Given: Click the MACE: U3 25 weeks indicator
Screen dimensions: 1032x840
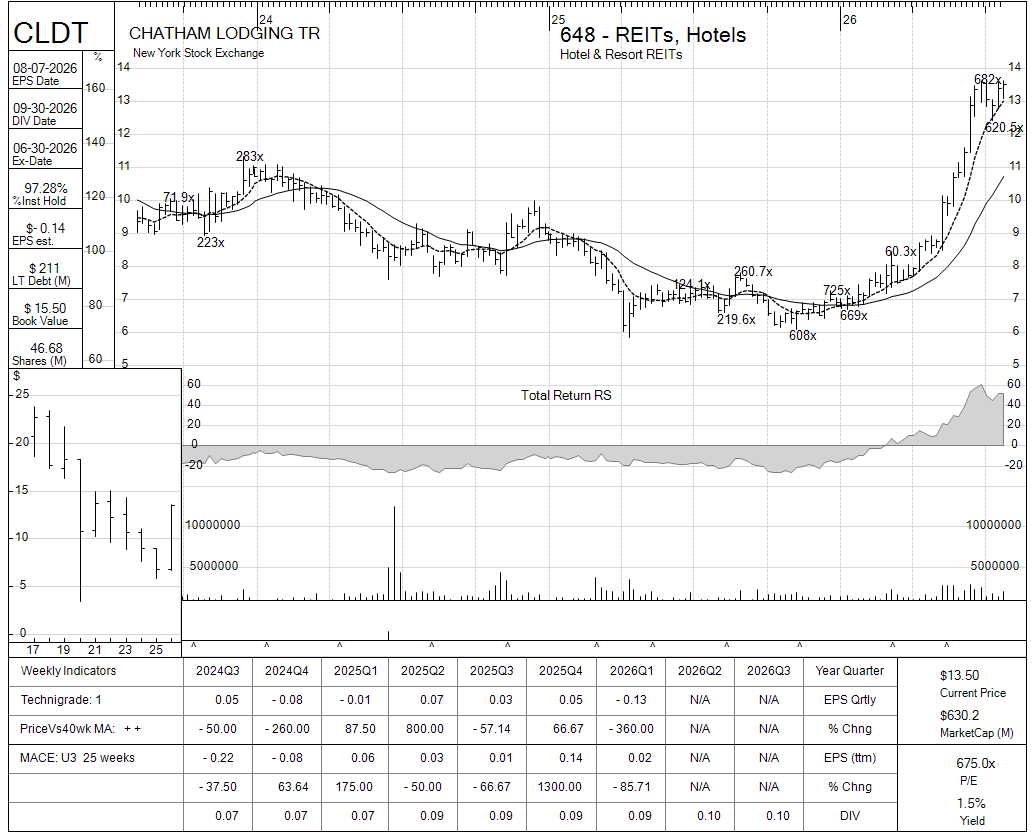Looking at the screenshot, I should (77, 758).
